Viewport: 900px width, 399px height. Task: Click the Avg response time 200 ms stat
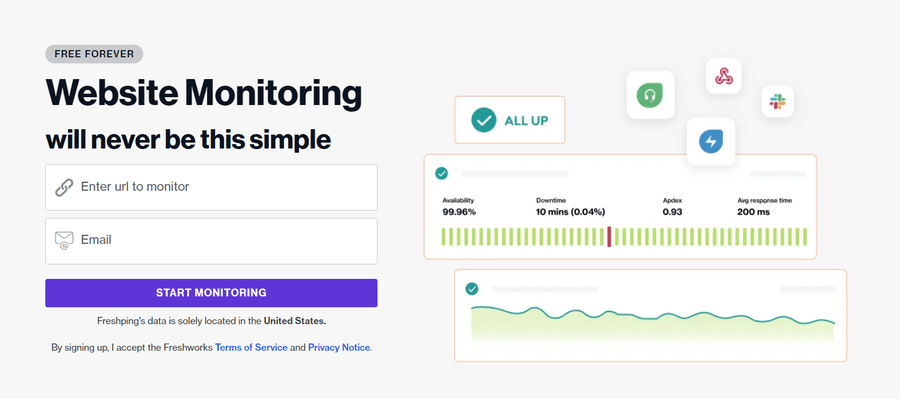tap(765, 207)
